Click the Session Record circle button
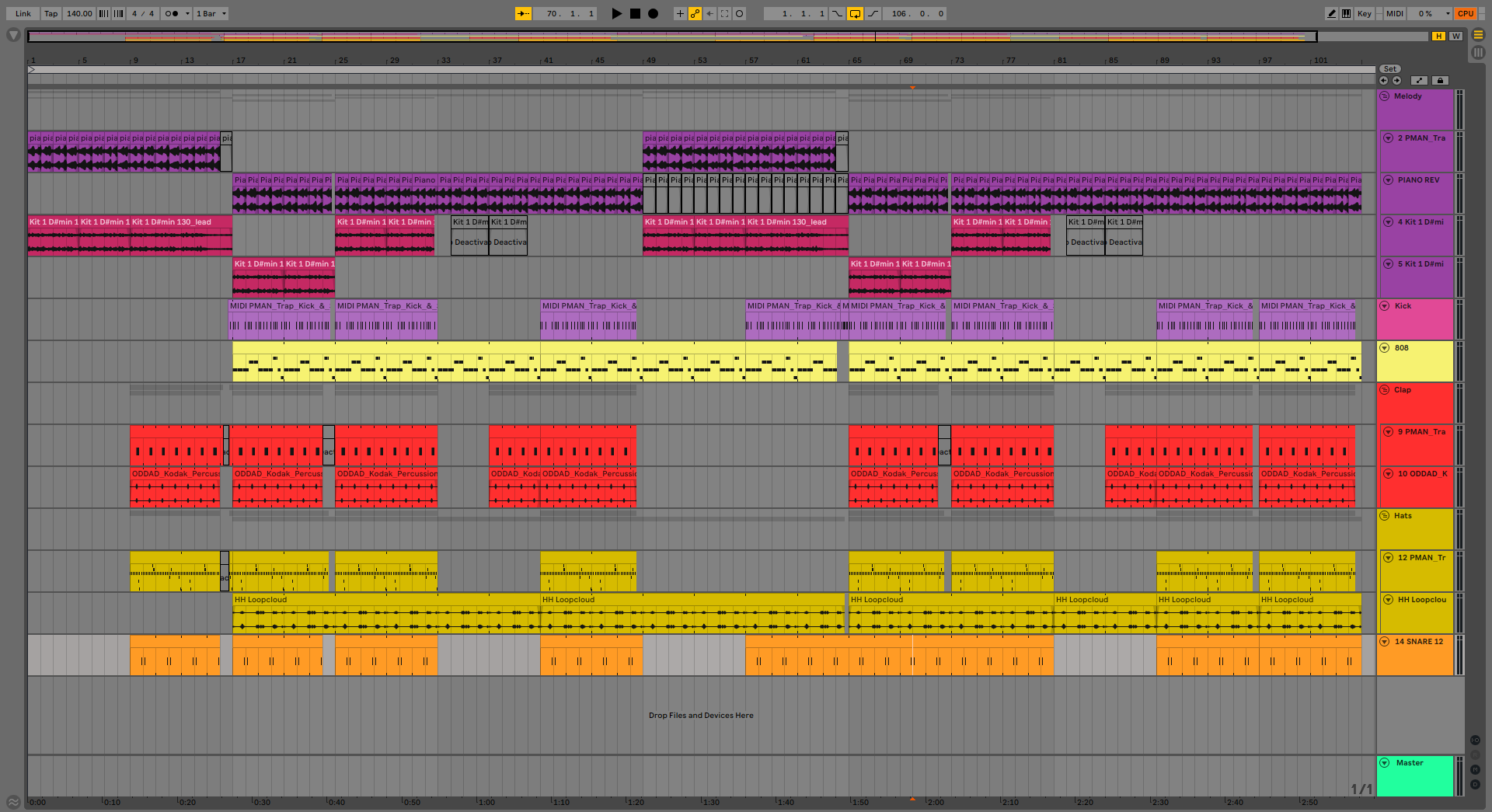The width and height of the screenshot is (1492, 812). coord(739,13)
